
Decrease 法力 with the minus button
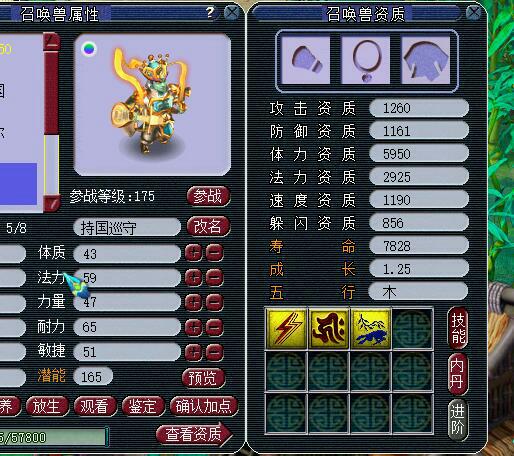point(214,278)
